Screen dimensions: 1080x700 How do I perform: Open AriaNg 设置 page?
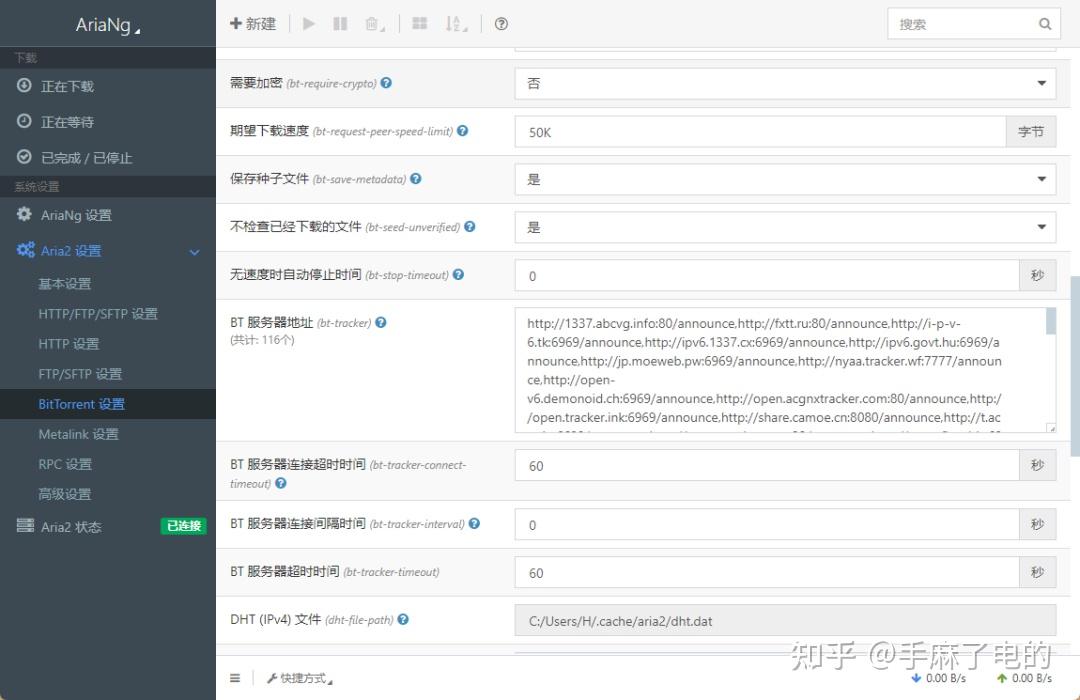pyautogui.click(x=107, y=215)
